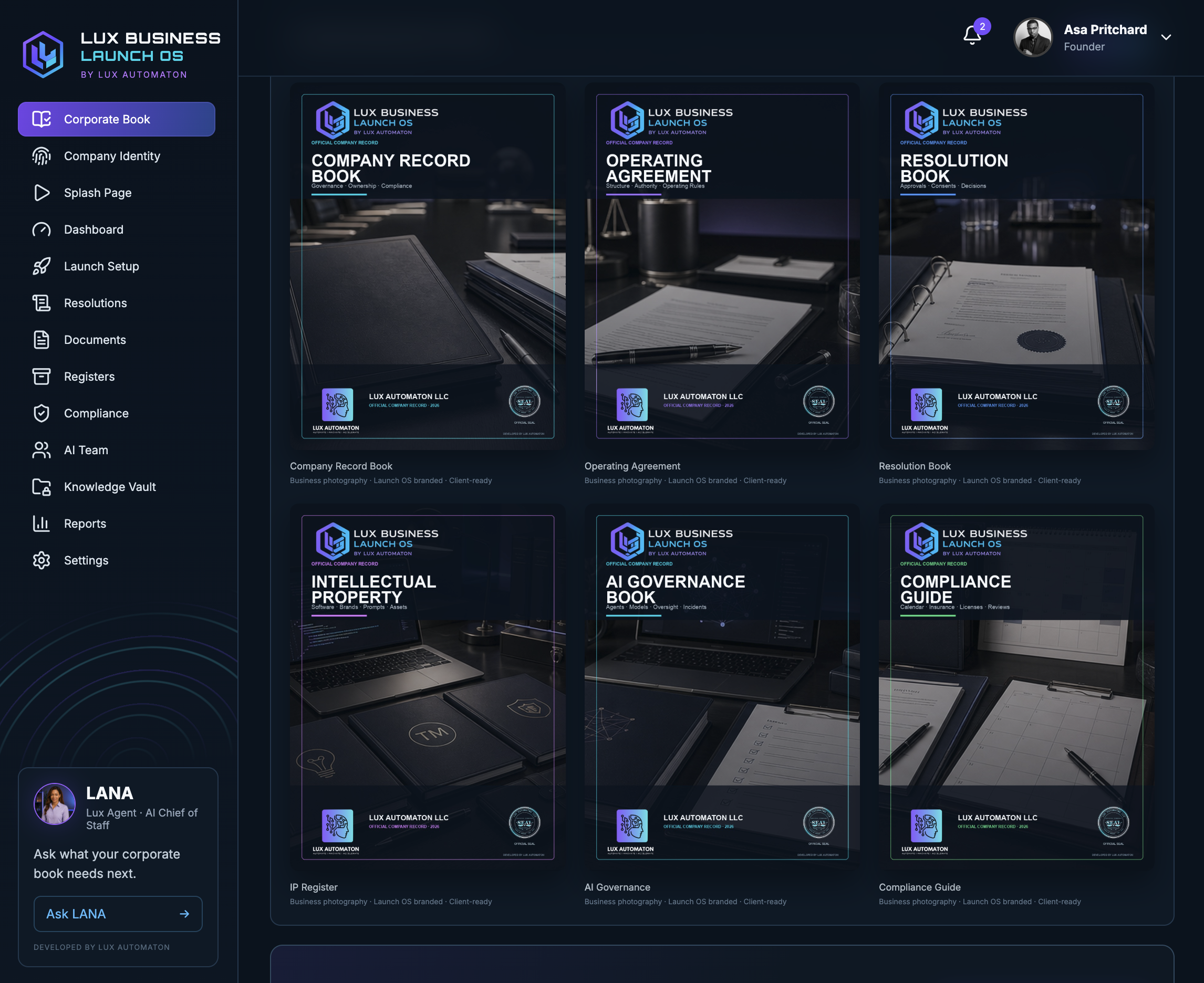Click the Reports bar chart icon
The width and height of the screenshot is (1204, 983).
tap(41, 524)
